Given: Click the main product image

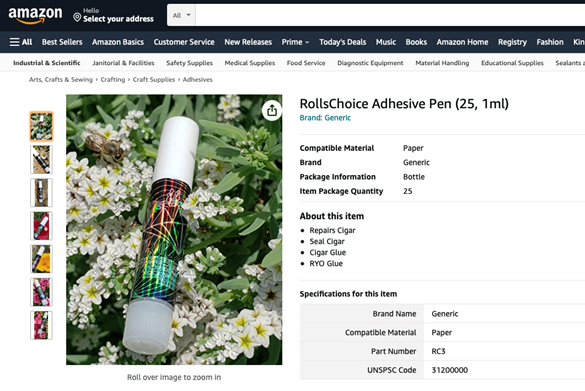Looking at the screenshot, I should tap(174, 229).
